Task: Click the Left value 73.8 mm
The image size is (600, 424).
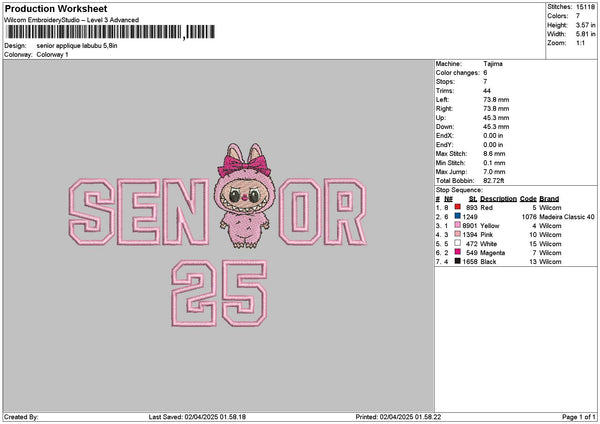Action: click(496, 99)
